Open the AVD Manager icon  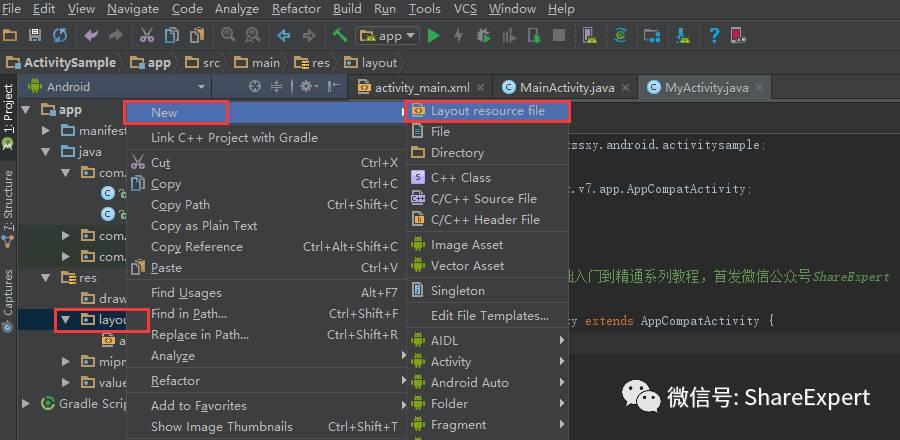click(x=589, y=36)
